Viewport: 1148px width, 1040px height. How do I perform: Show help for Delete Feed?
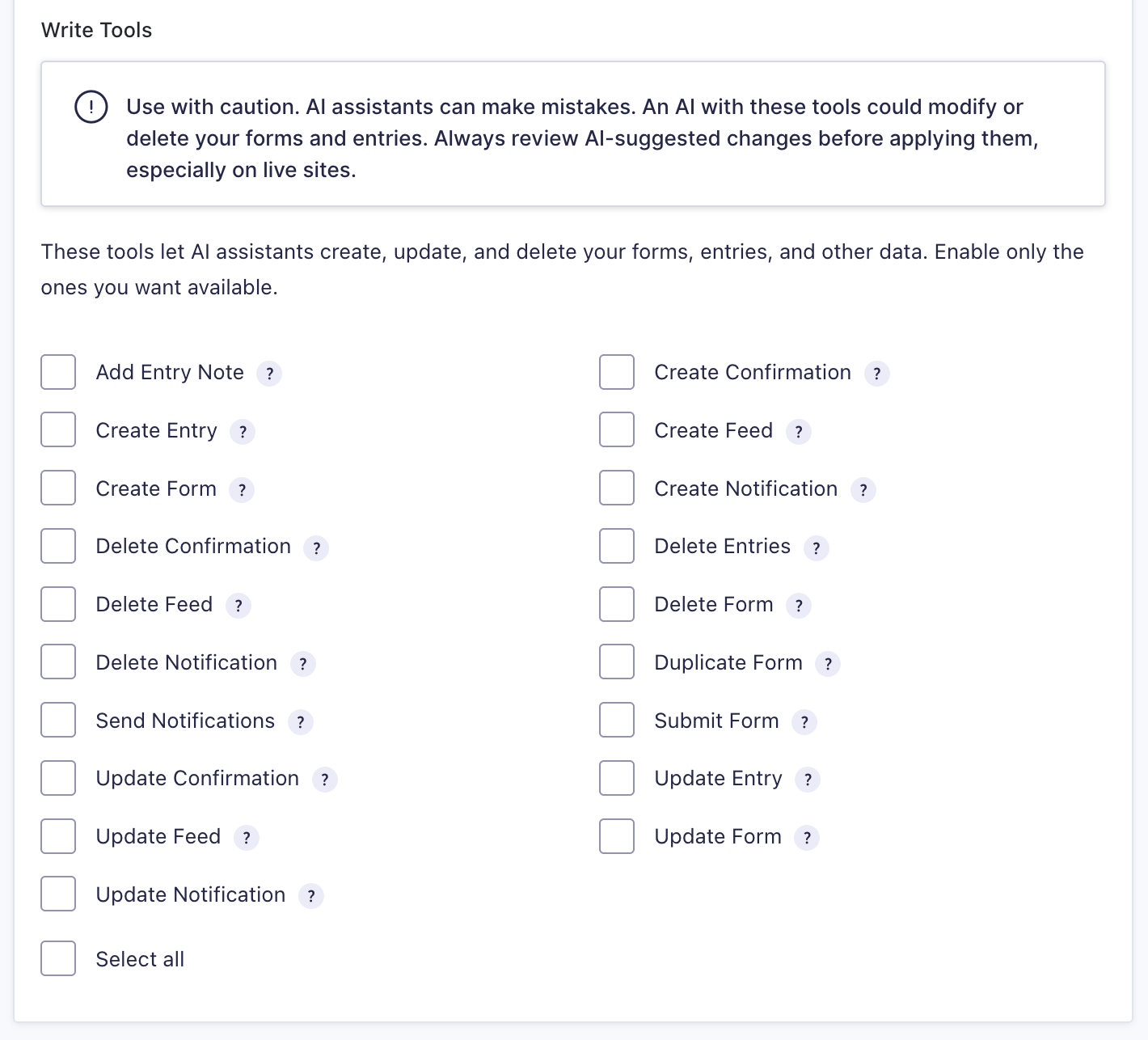[x=238, y=606]
